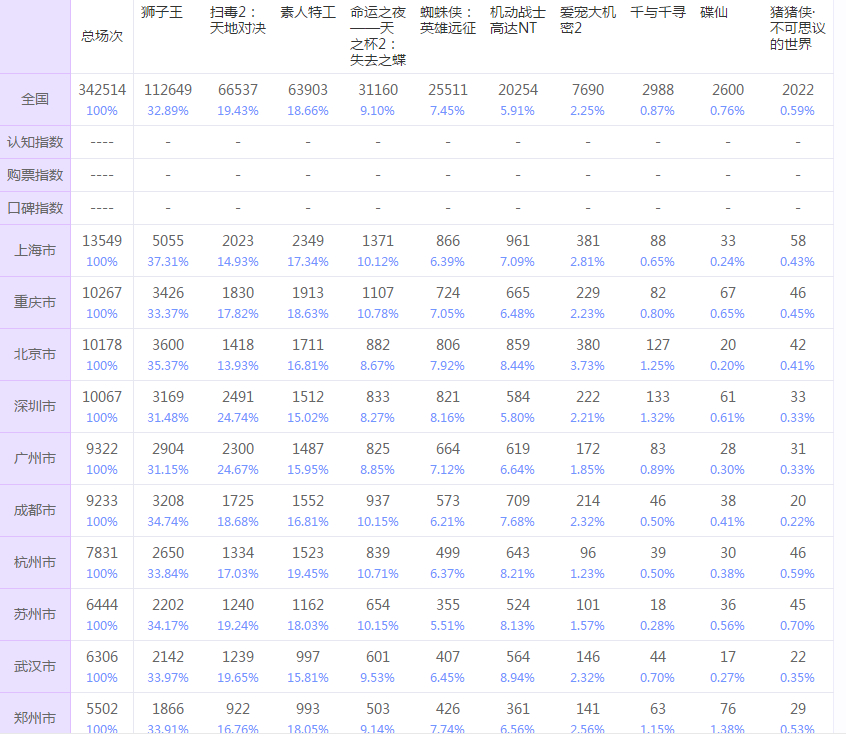Click the 总场次 column header
The image size is (846, 745).
click(102, 36)
